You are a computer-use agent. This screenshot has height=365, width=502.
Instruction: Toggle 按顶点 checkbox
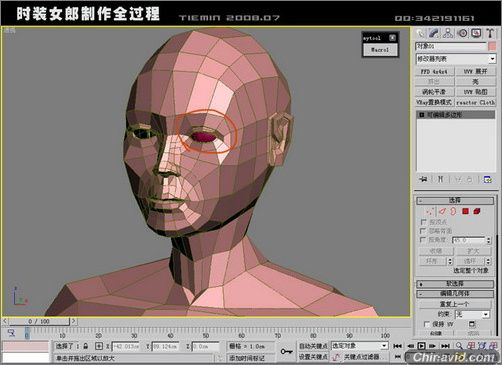tap(423, 222)
